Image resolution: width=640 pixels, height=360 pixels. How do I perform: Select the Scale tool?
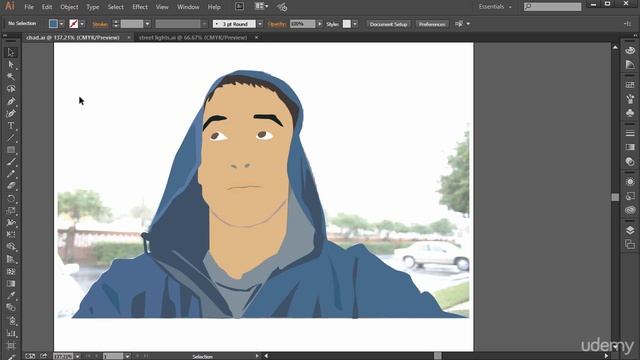coord(11,211)
